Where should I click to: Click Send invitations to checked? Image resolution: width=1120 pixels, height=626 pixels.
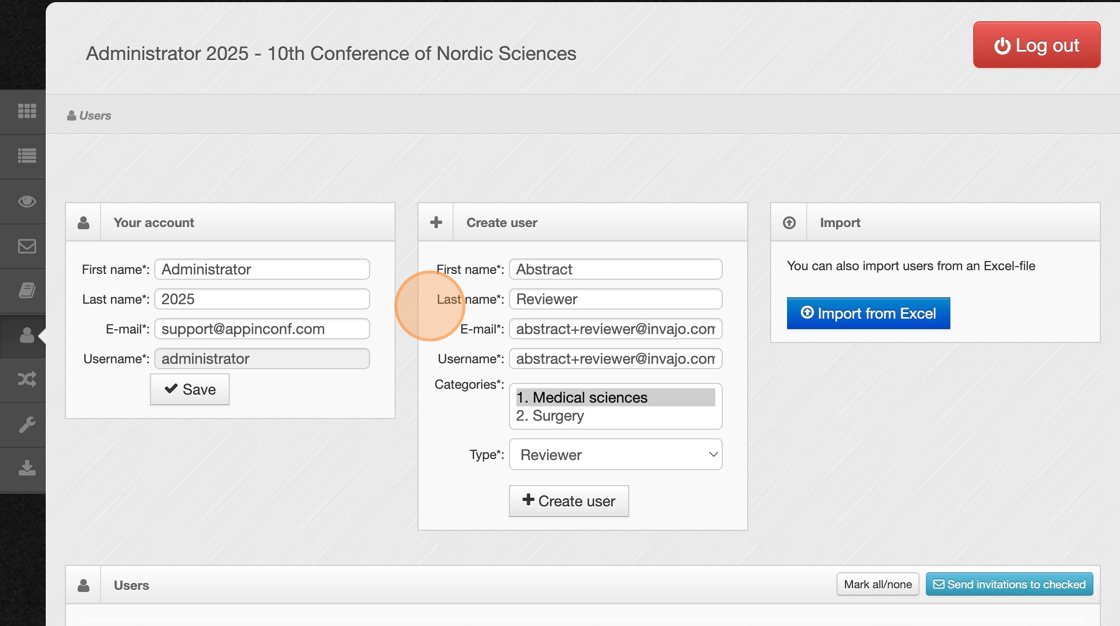(1009, 585)
